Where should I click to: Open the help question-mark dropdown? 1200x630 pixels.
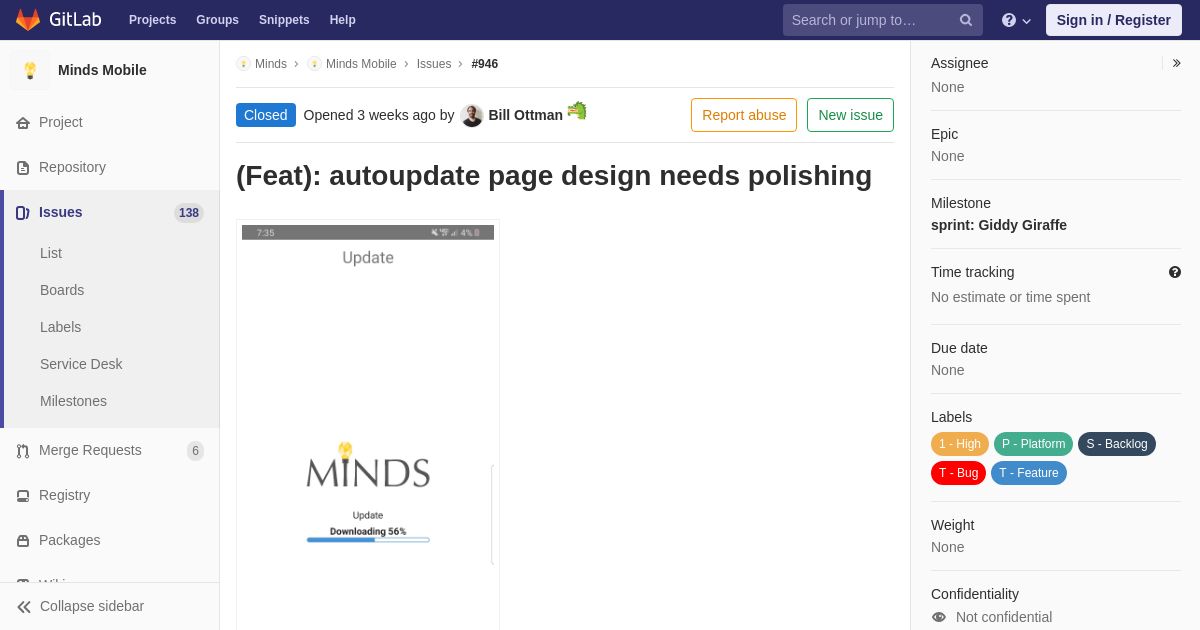click(x=1016, y=20)
